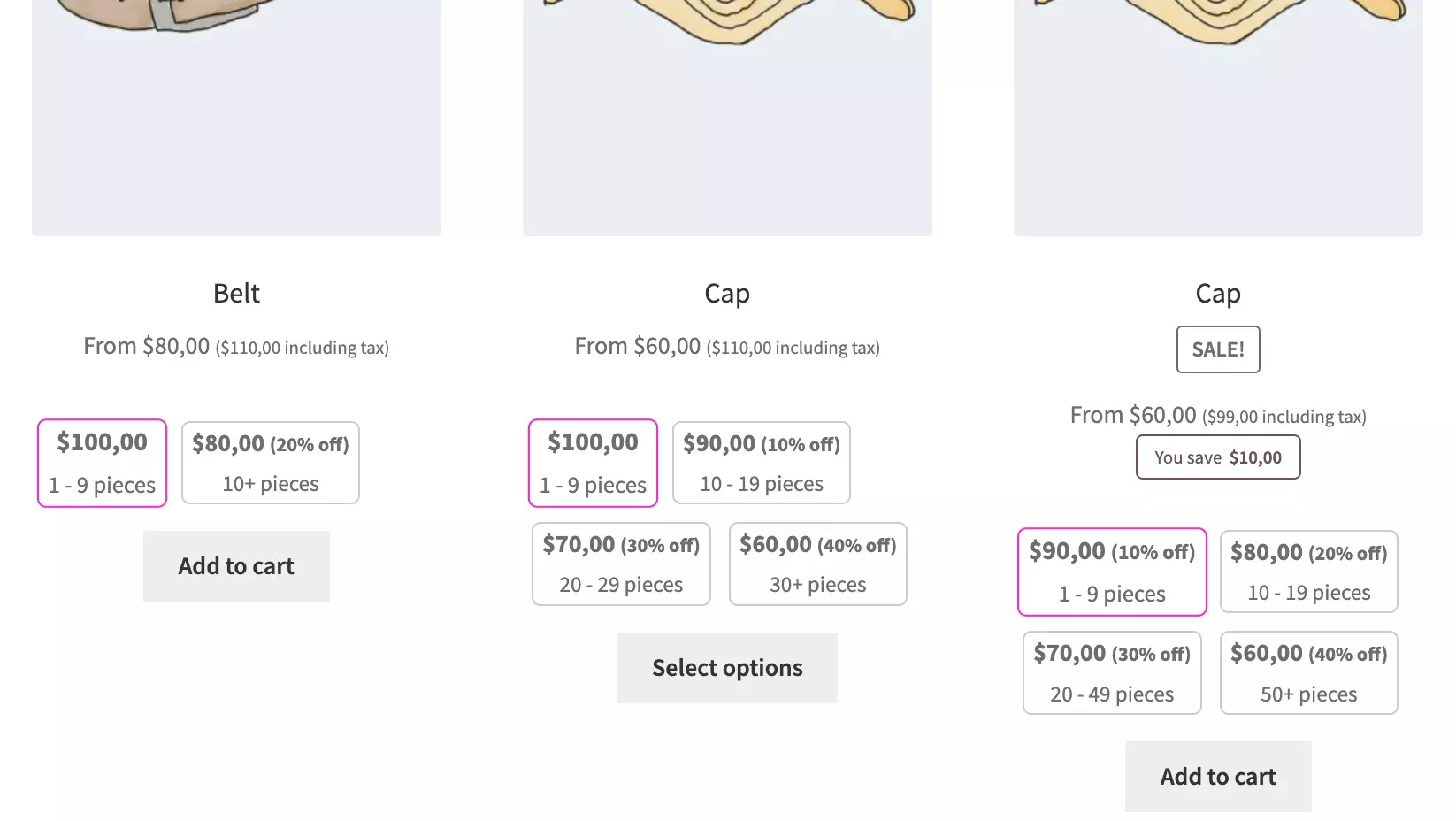This screenshot has height=821, width=1456.
Task: Add the Belt to cart
Action: click(236, 566)
